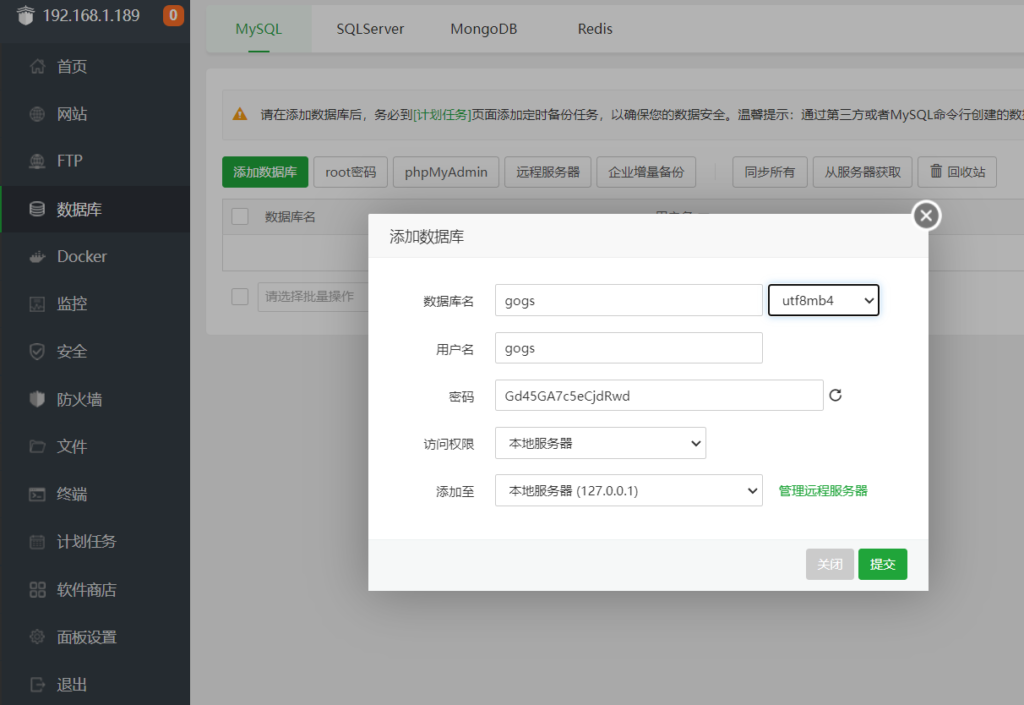
Task: Click the gear icon beside 面板设置
Action: point(37,636)
